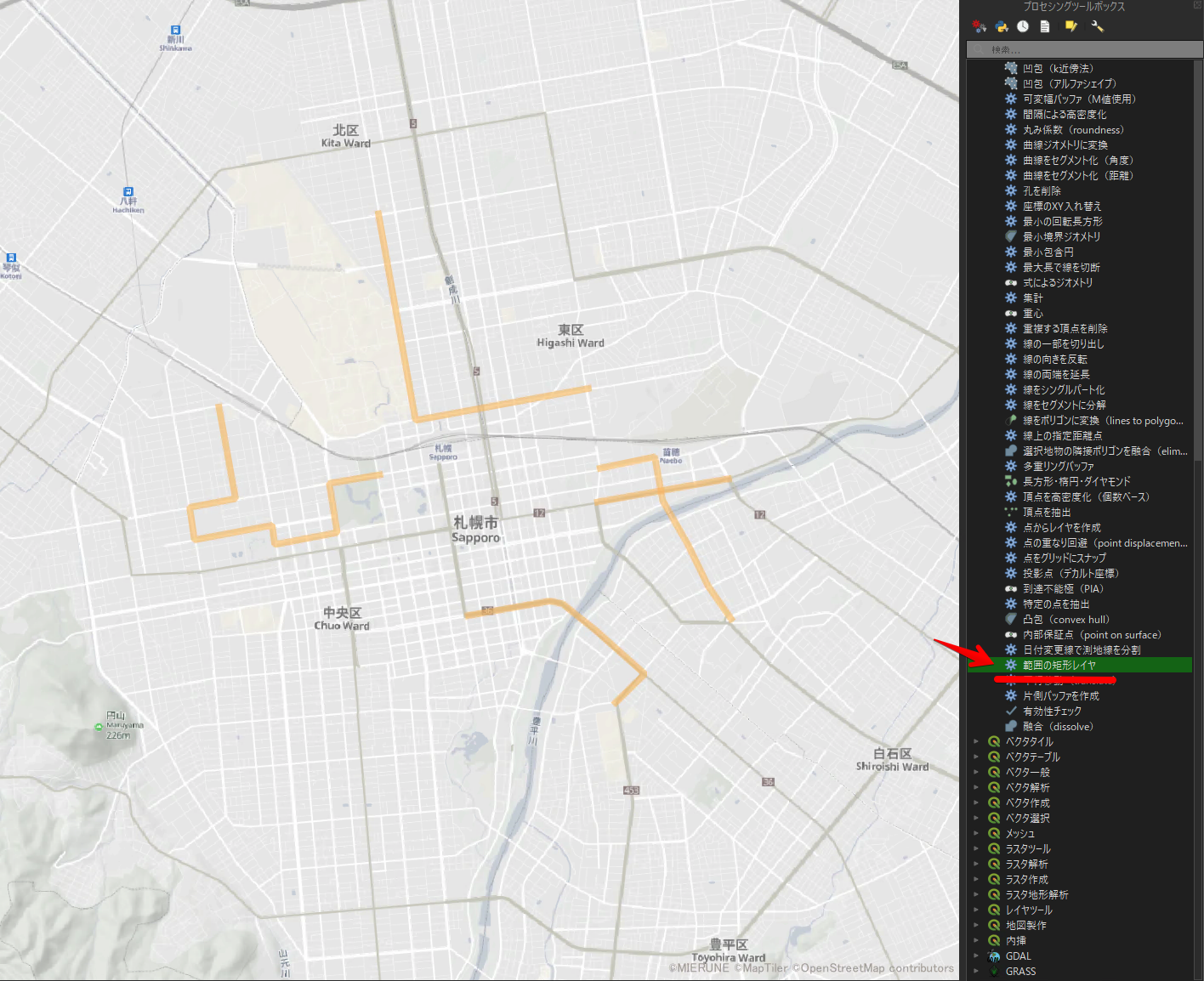Screen dimensions: 1204x981
Task: Select 孔を削除 algorithm
Action: [x=1042, y=190]
